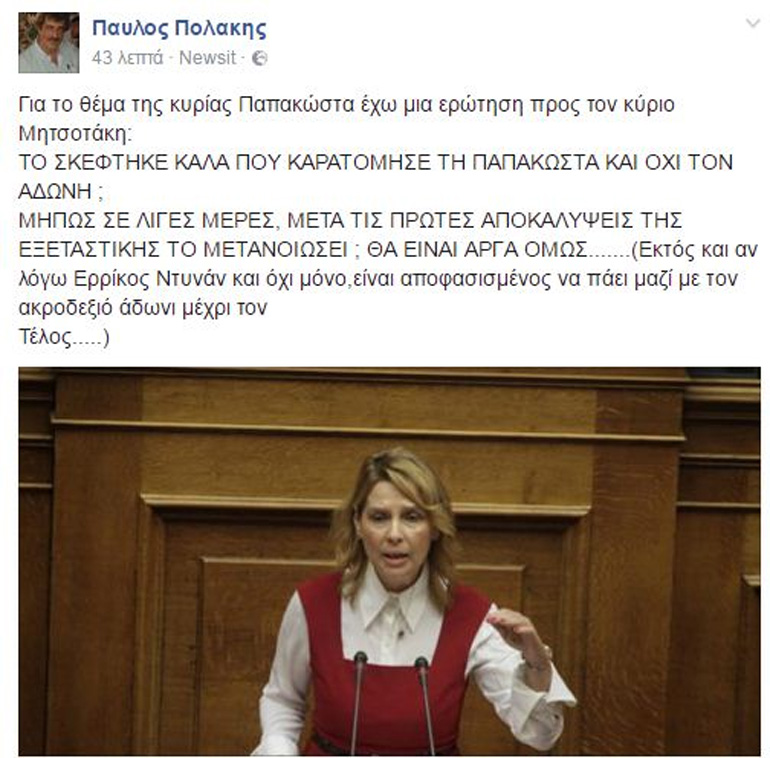Visit the Παυλος Πολακης profile name link
The height and width of the screenshot is (758, 770).
[x=179, y=28]
